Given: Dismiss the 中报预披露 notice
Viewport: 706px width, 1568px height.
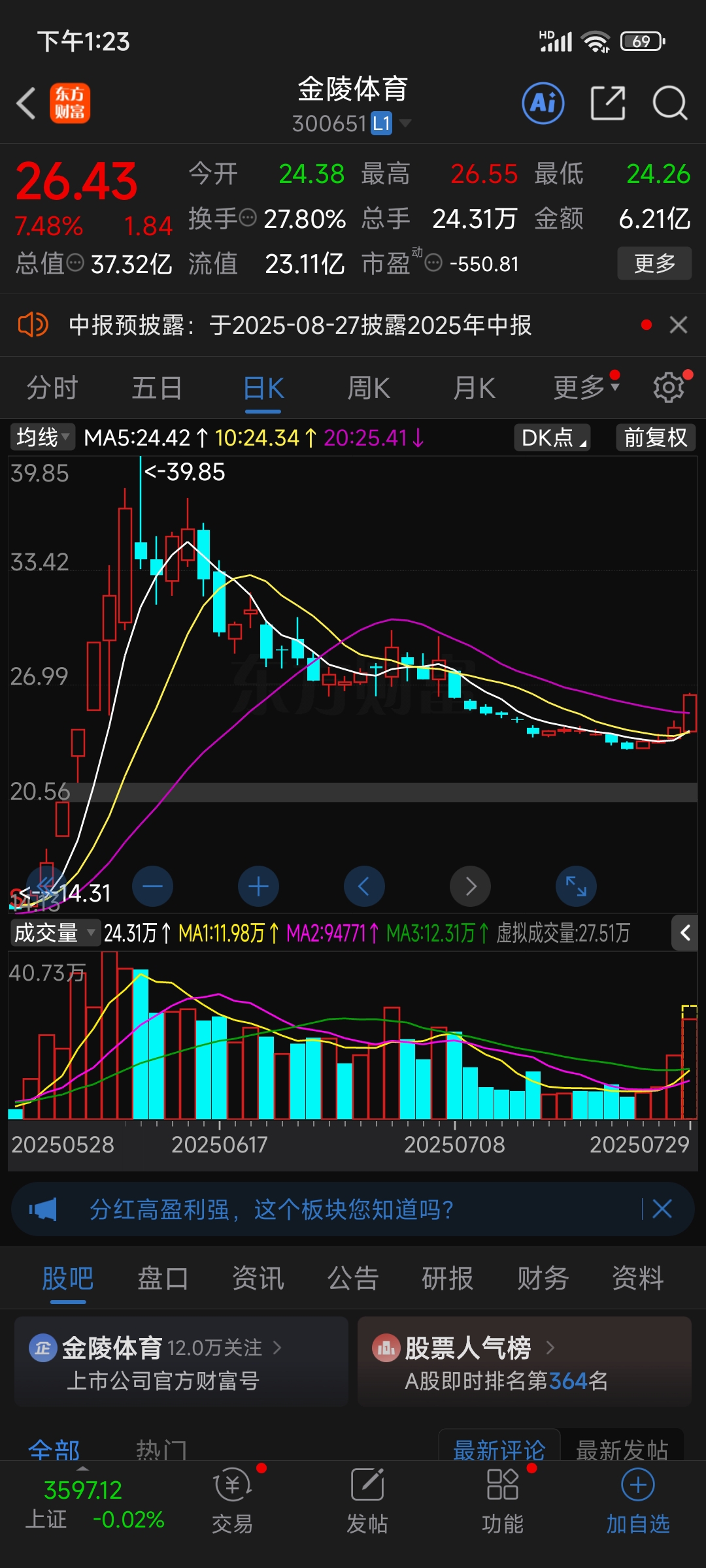Looking at the screenshot, I should pyautogui.click(x=679, y=325).
